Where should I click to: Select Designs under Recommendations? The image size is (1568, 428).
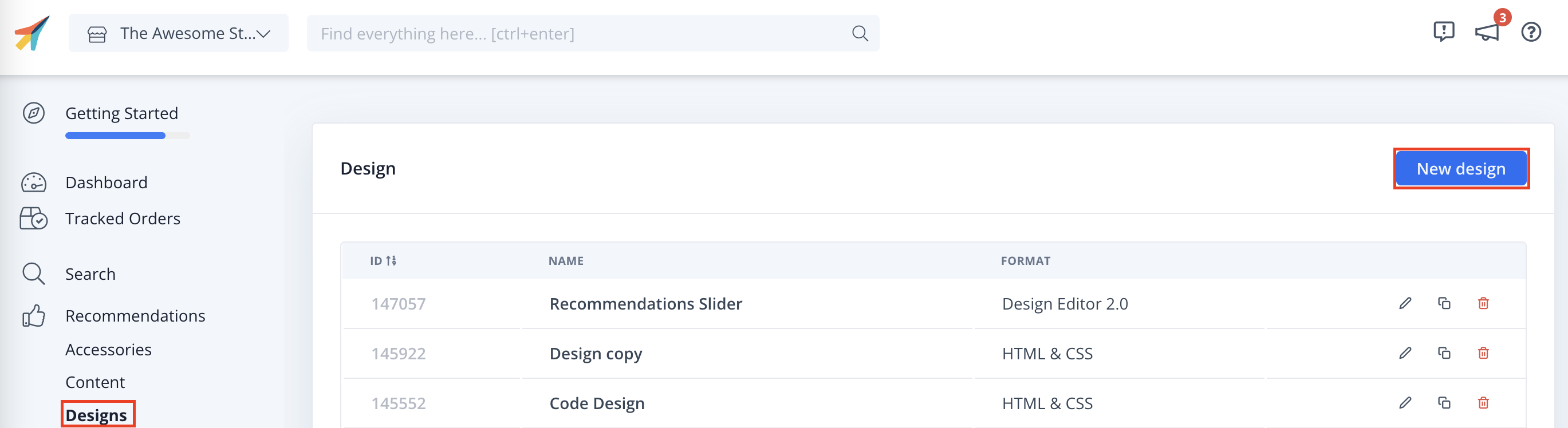[x=97, y=415]
